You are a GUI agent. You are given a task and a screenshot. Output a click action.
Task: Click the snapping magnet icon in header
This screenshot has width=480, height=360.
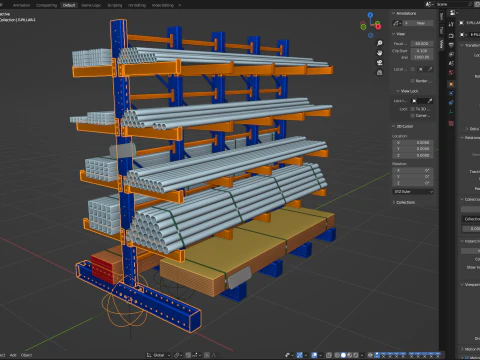click(x=188, y=355)
